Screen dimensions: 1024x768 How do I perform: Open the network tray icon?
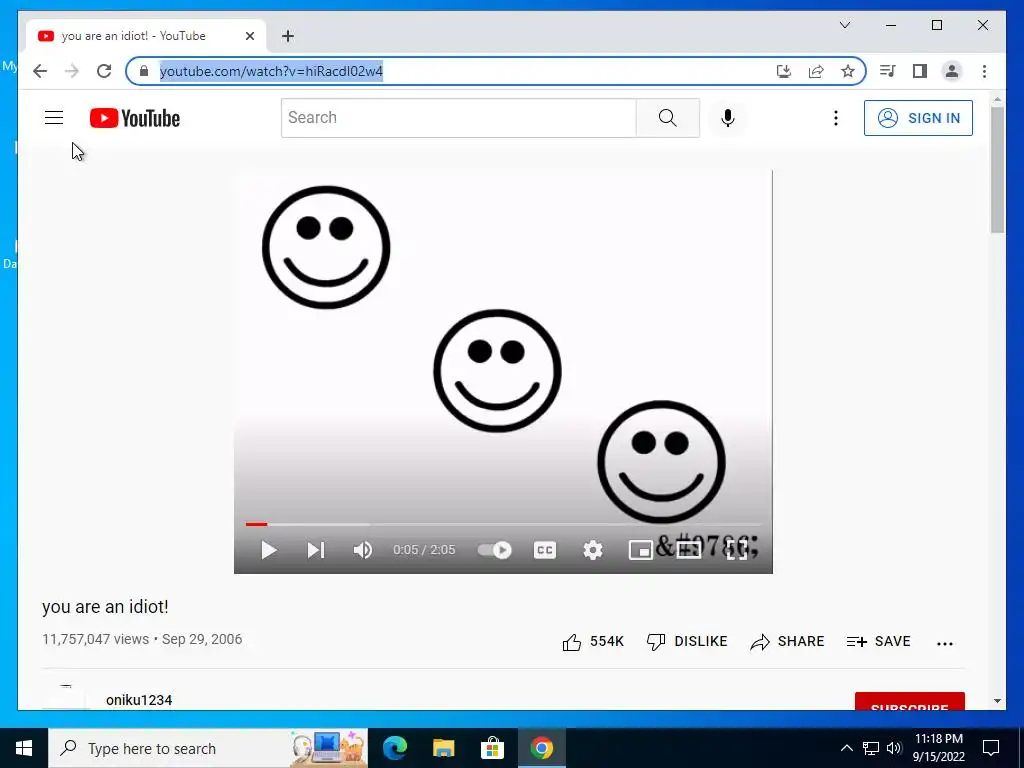(871, 748)
